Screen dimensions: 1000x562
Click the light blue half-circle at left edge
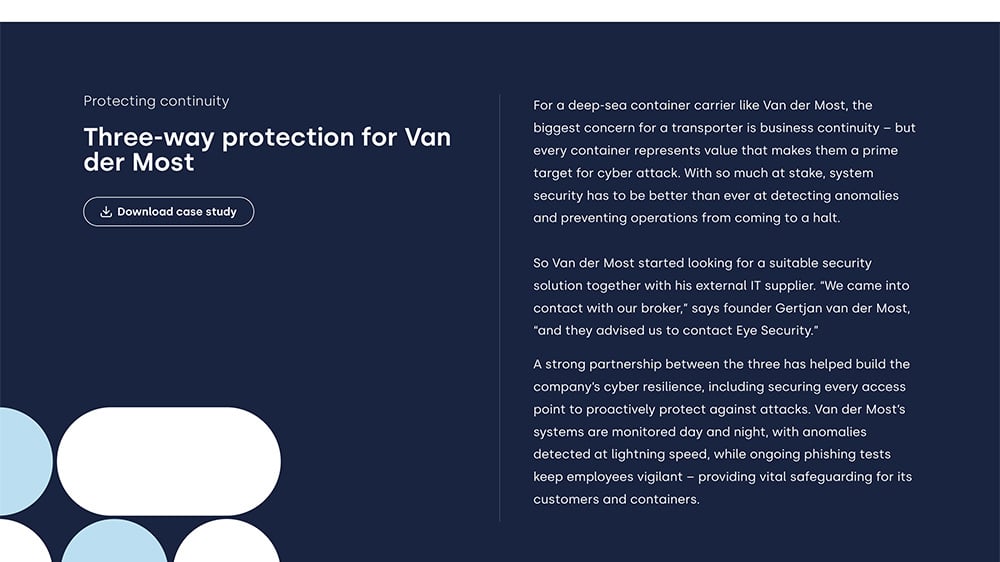(22, 461)
